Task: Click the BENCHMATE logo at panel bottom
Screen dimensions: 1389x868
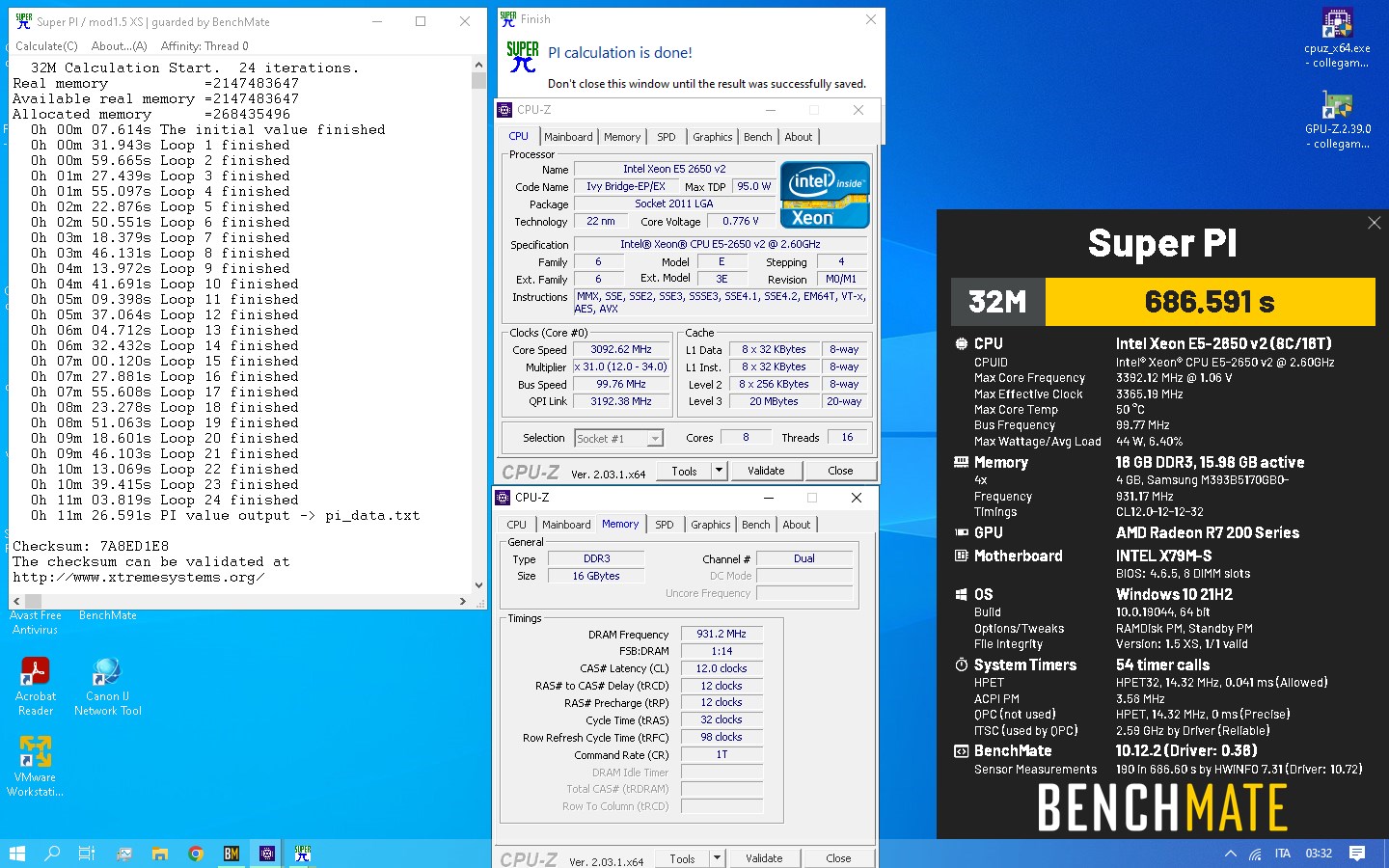Action: (1162, 807)
